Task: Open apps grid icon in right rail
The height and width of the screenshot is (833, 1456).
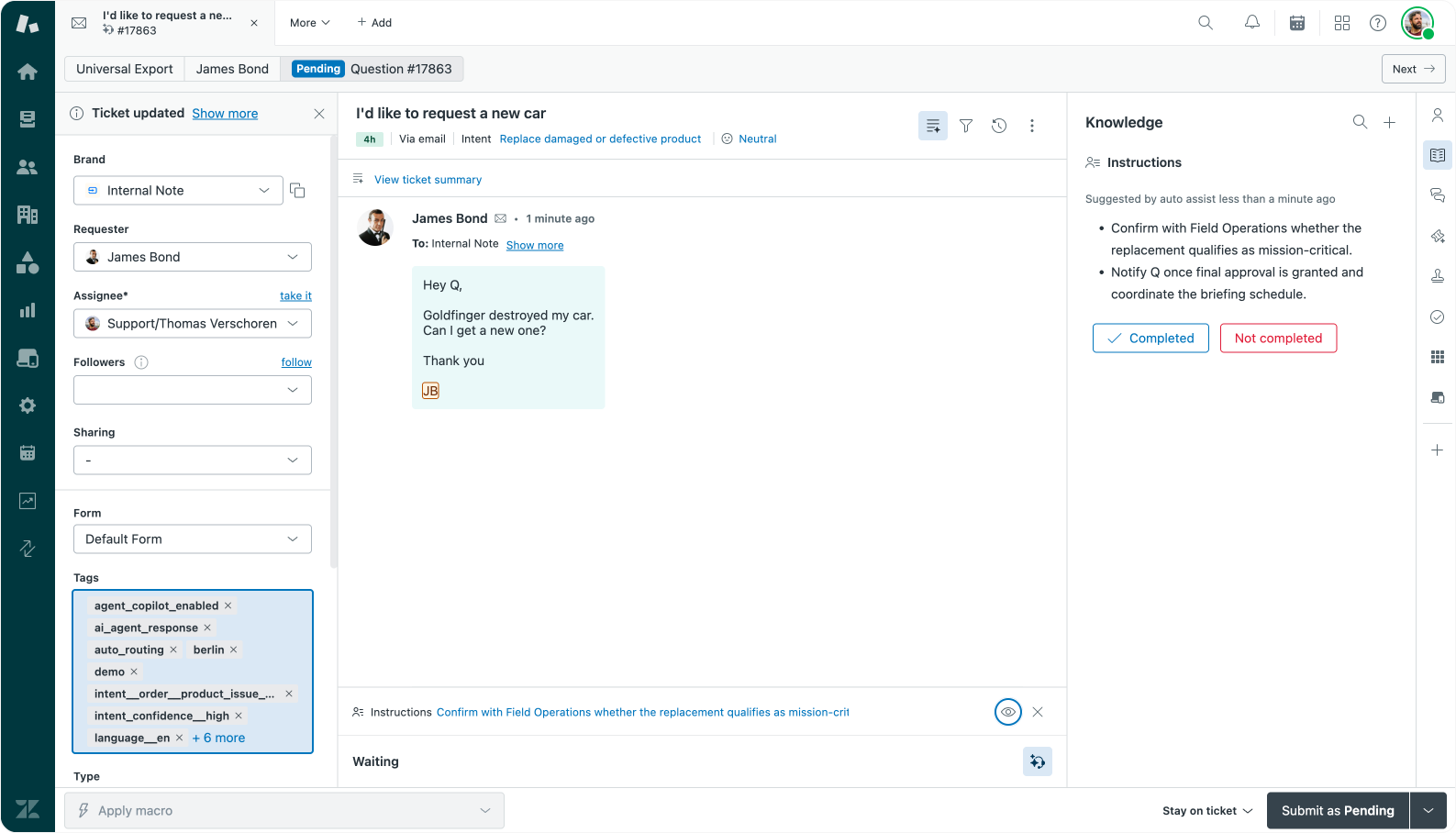Action: [x=1438, y=357]
